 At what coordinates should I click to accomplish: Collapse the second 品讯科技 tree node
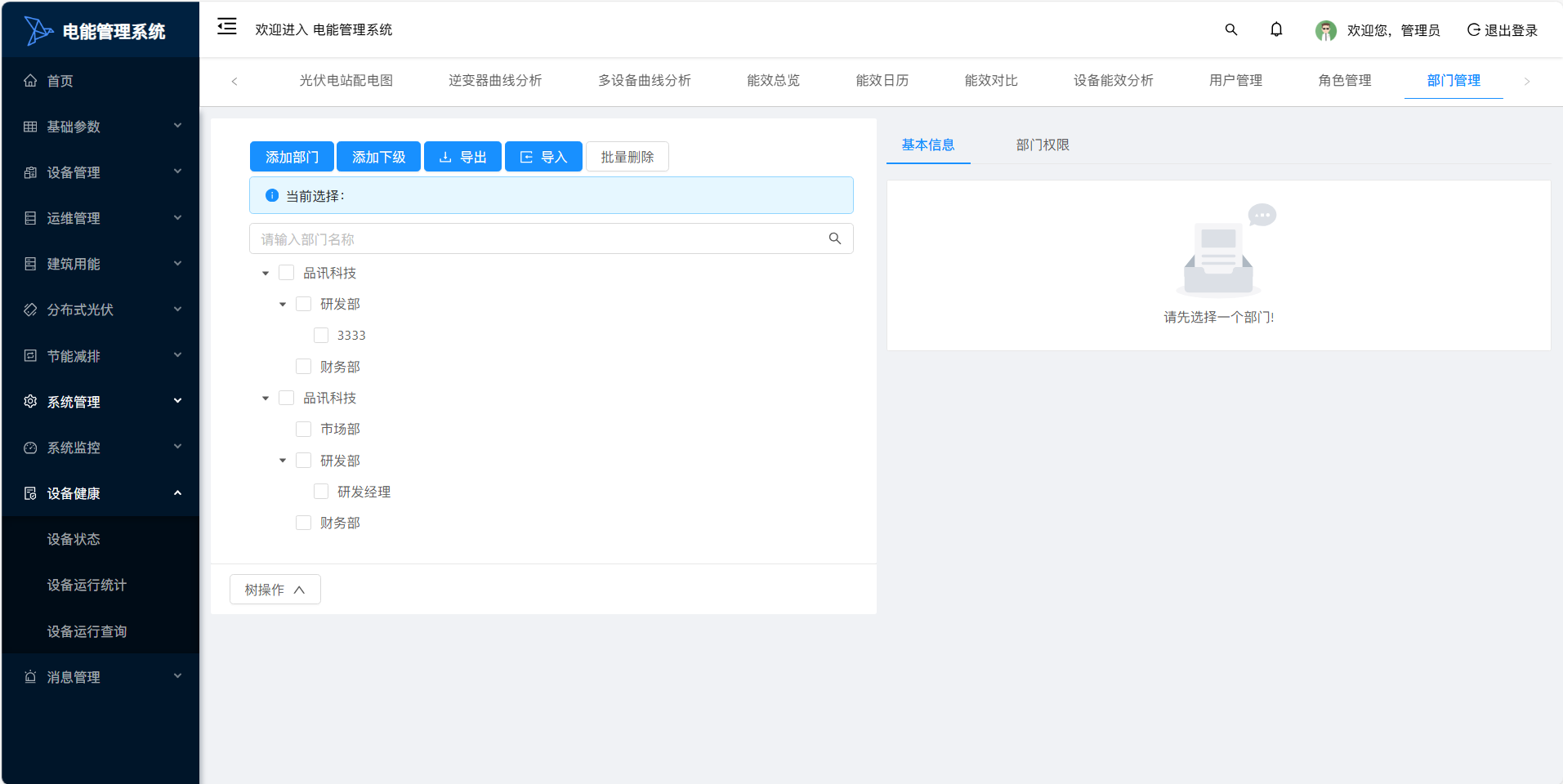pyautogui.click(x=266, y=398)
